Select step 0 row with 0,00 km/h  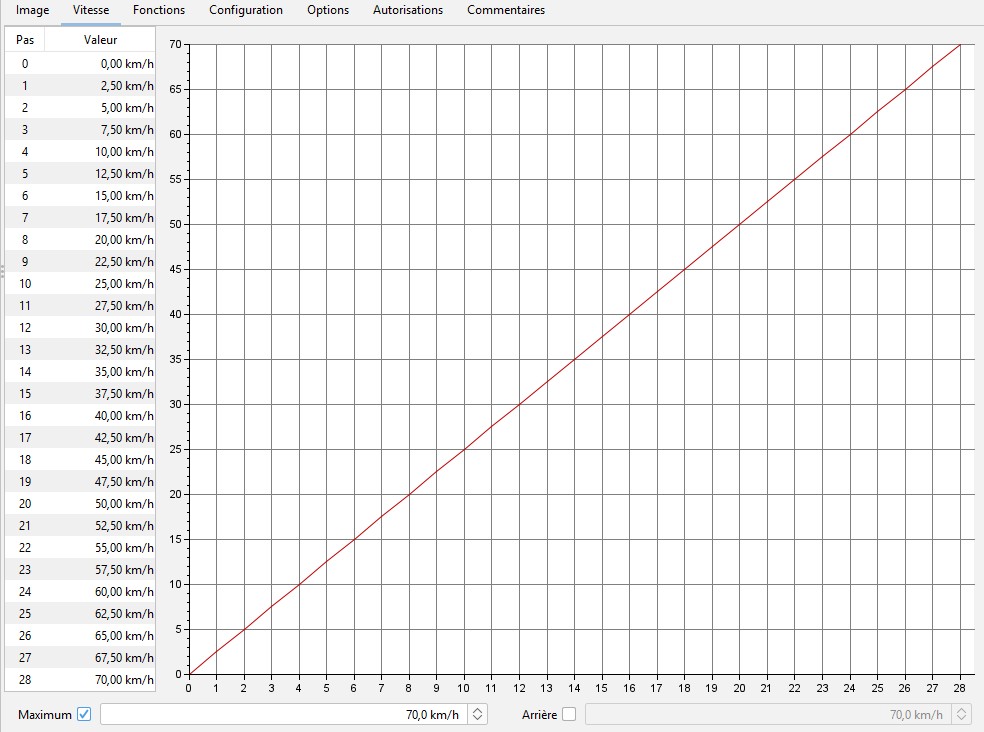click(x=80, y=63)
